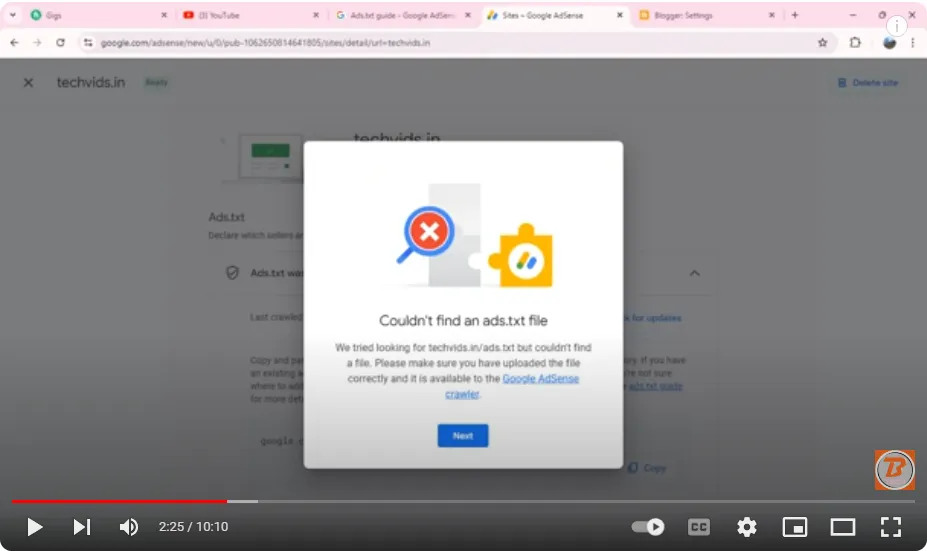Open the Chrome profile avatar
The image size is (927, 551).
coord(889,43)
